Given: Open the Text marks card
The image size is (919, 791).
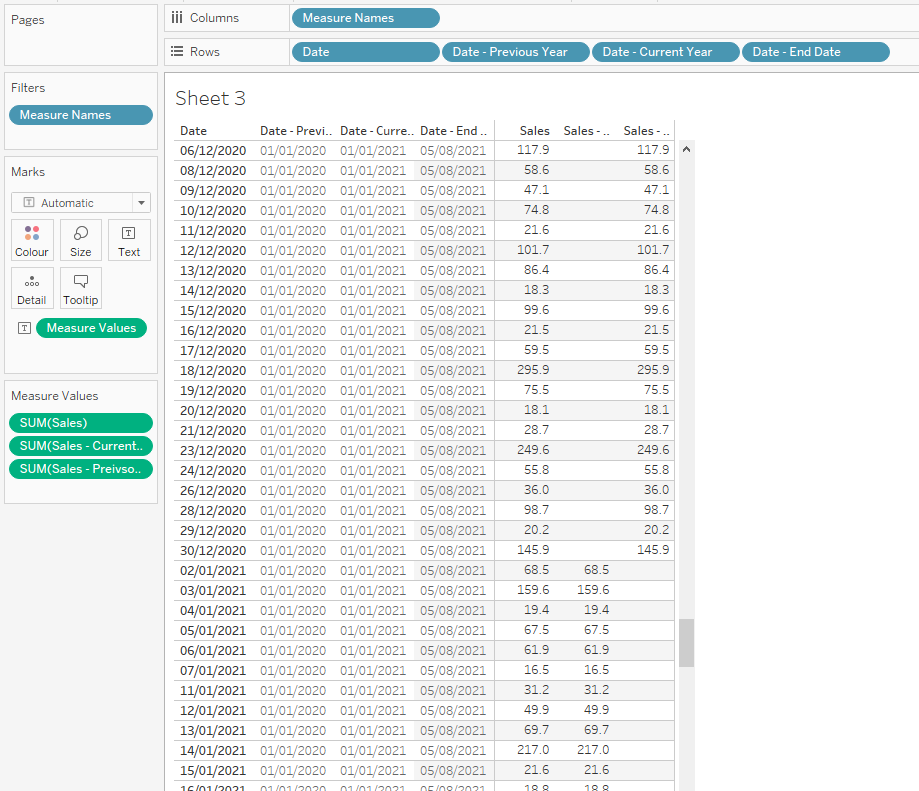Looking at the screenshot, I should point(129,240).
